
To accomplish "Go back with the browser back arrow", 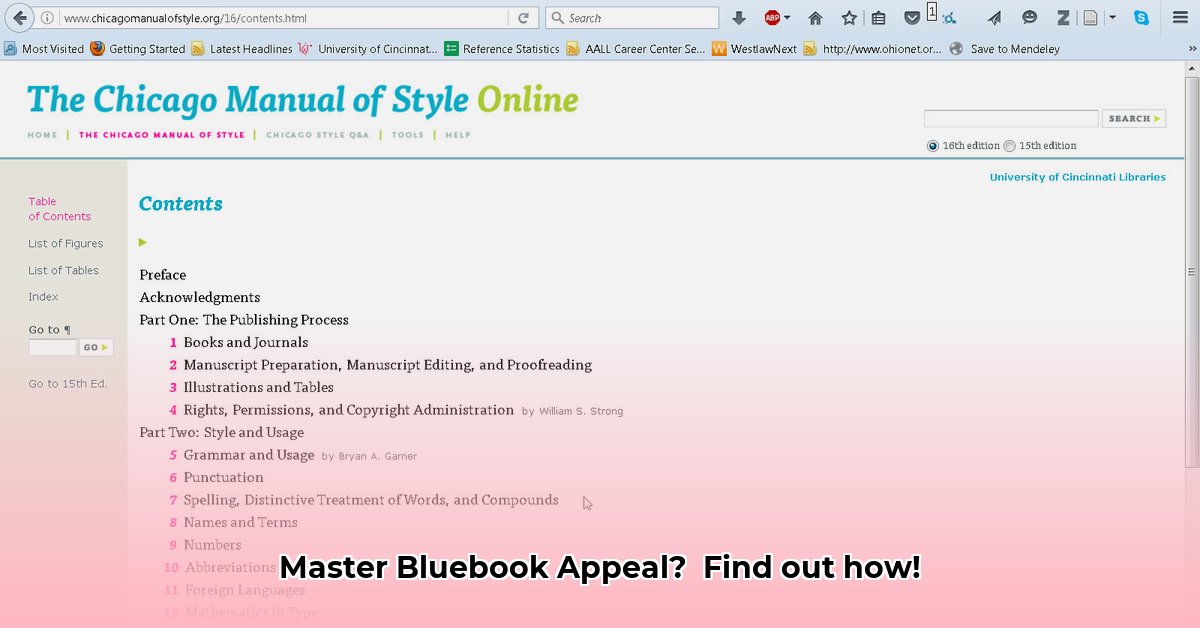I will click(x=20, y=18).
